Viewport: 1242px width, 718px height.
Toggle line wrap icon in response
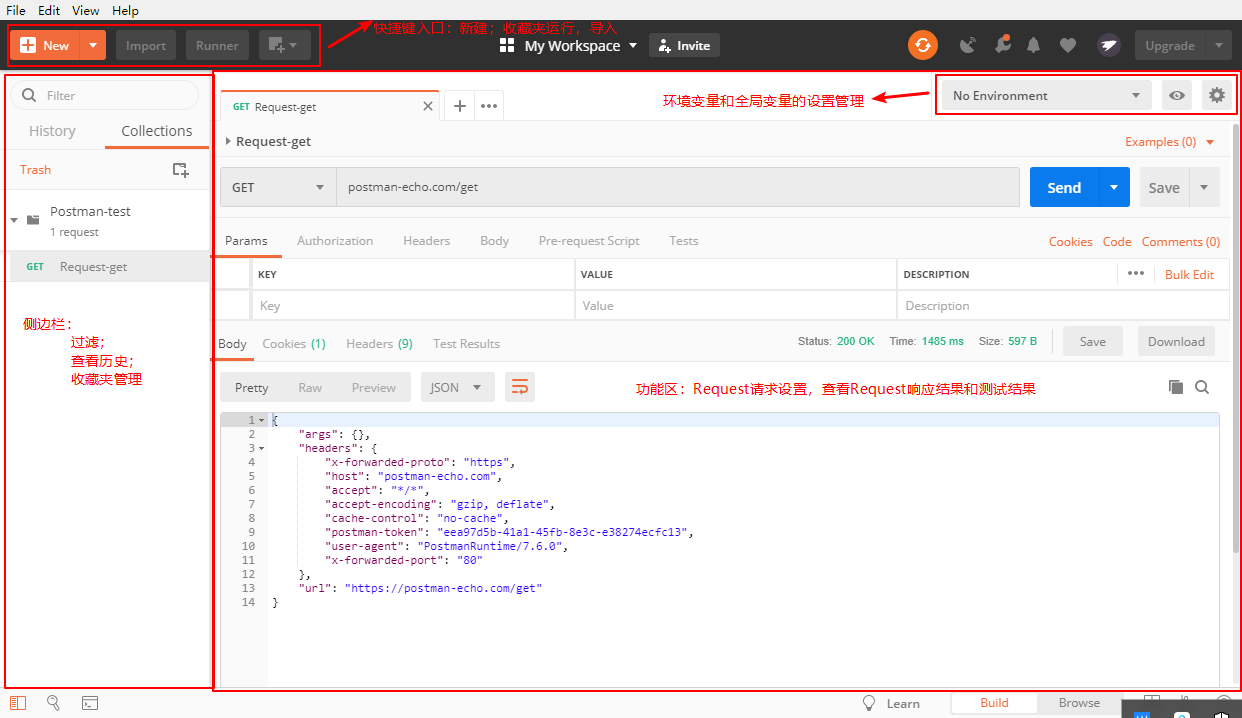[x=520, y=388]
